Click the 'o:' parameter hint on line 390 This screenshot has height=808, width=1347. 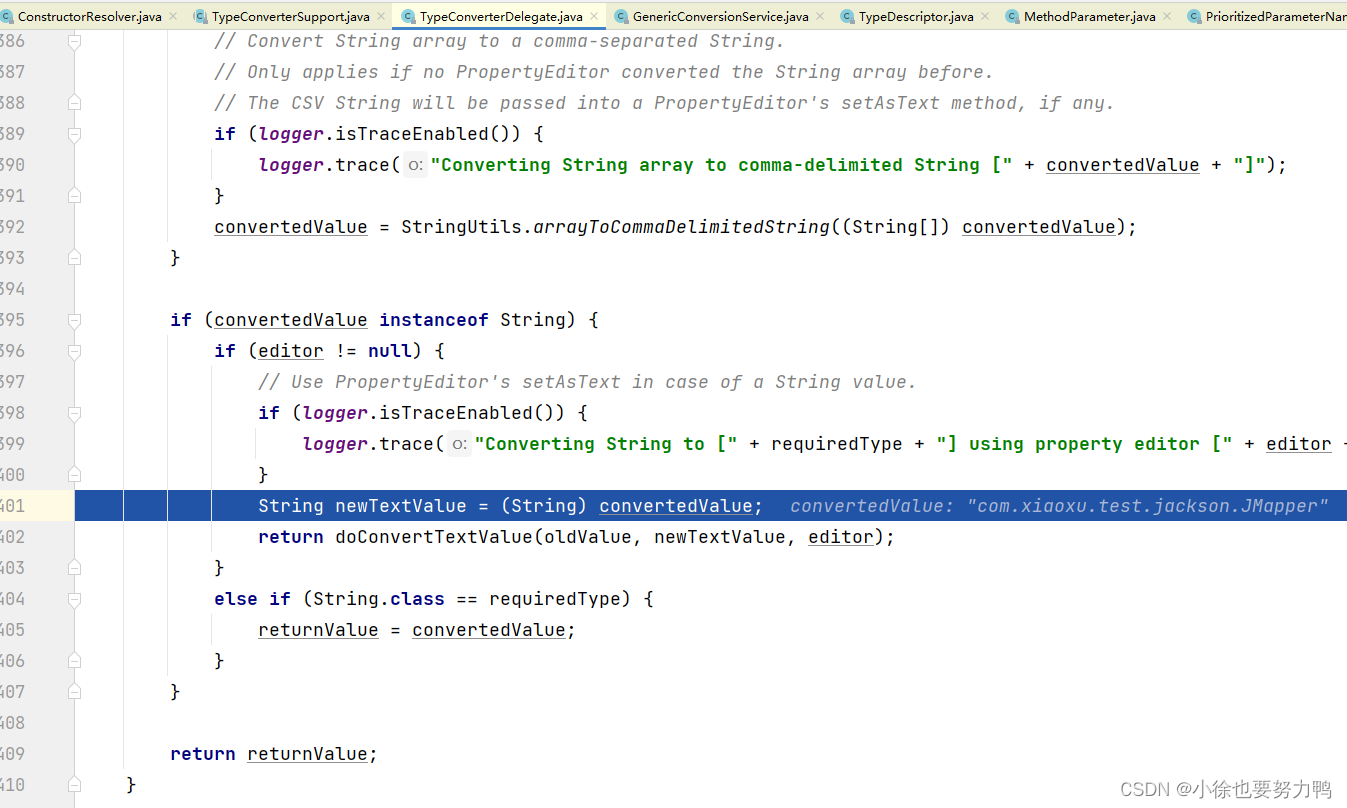[x=416, y=166]
